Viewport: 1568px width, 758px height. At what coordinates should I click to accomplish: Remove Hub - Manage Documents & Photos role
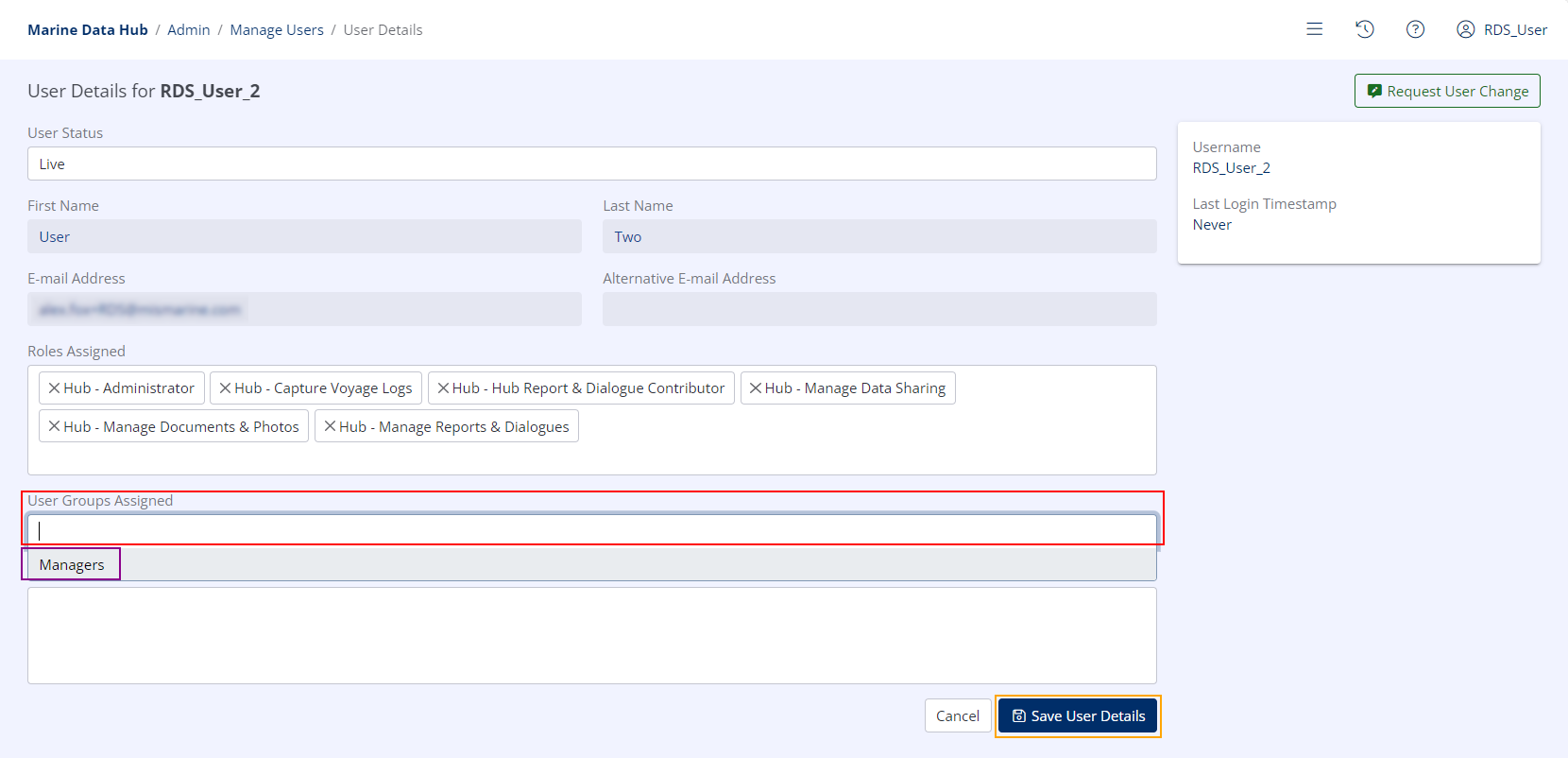coord(55,427)
